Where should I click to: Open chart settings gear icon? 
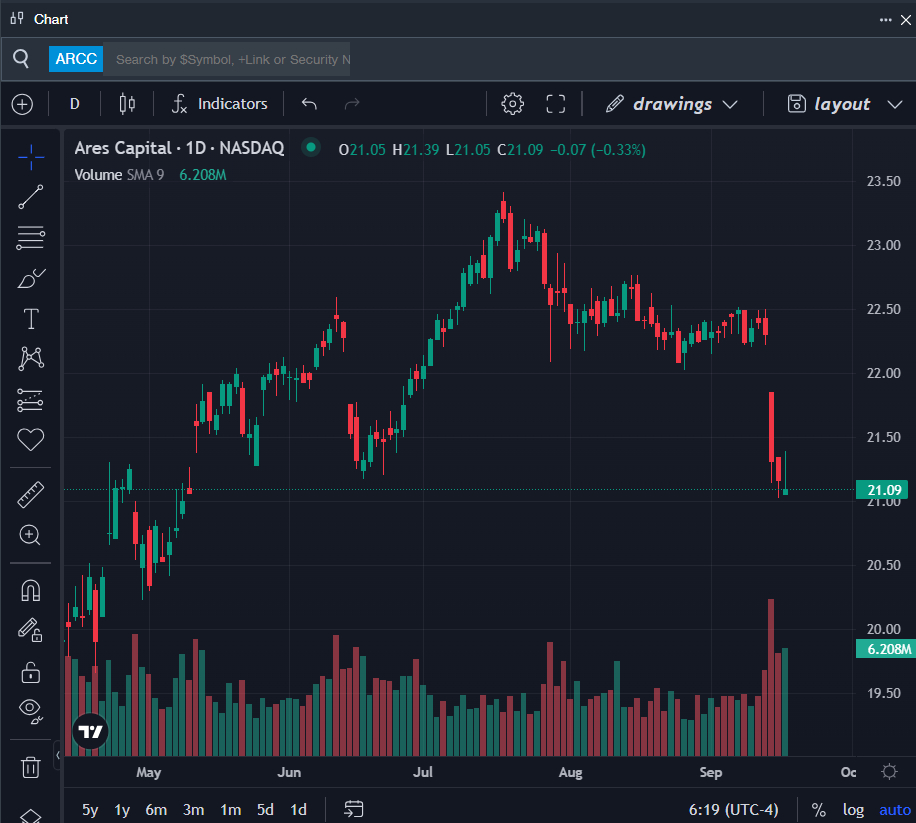(513, 104)
